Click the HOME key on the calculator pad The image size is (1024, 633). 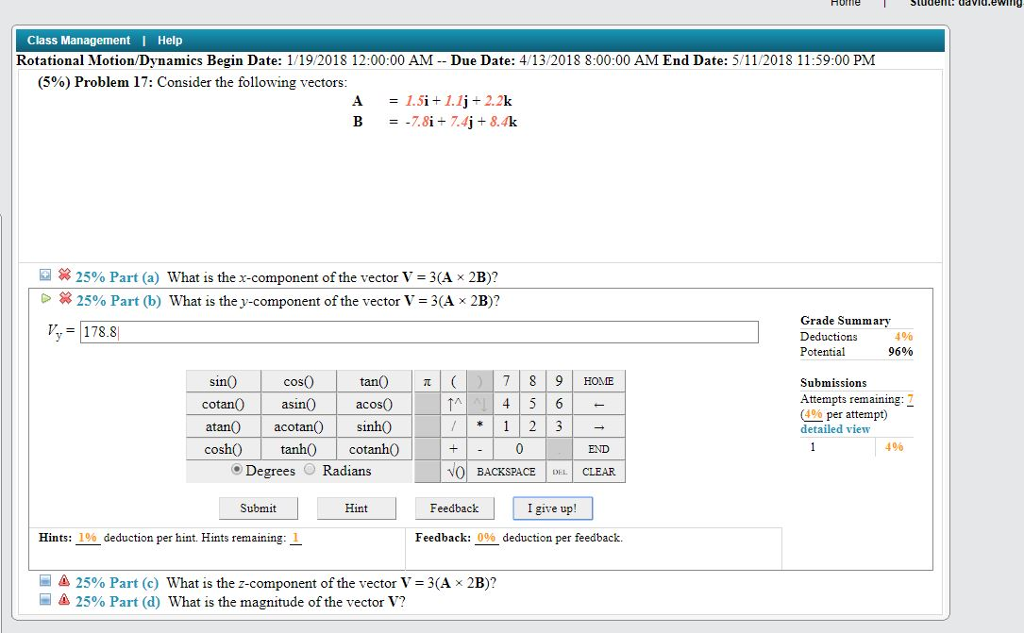[597, 381]
